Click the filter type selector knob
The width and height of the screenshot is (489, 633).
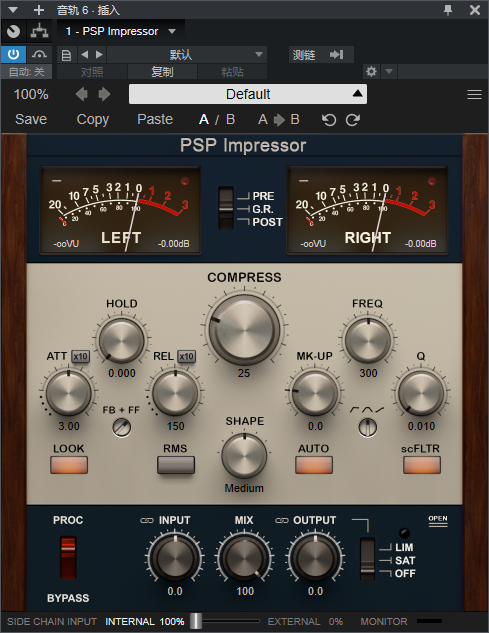pos(367,428)
